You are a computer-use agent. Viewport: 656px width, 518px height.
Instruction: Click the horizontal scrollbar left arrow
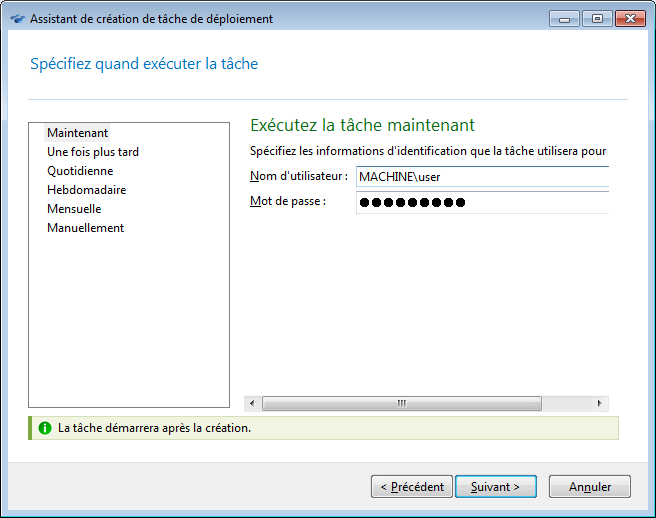click(x=253, y=403)
